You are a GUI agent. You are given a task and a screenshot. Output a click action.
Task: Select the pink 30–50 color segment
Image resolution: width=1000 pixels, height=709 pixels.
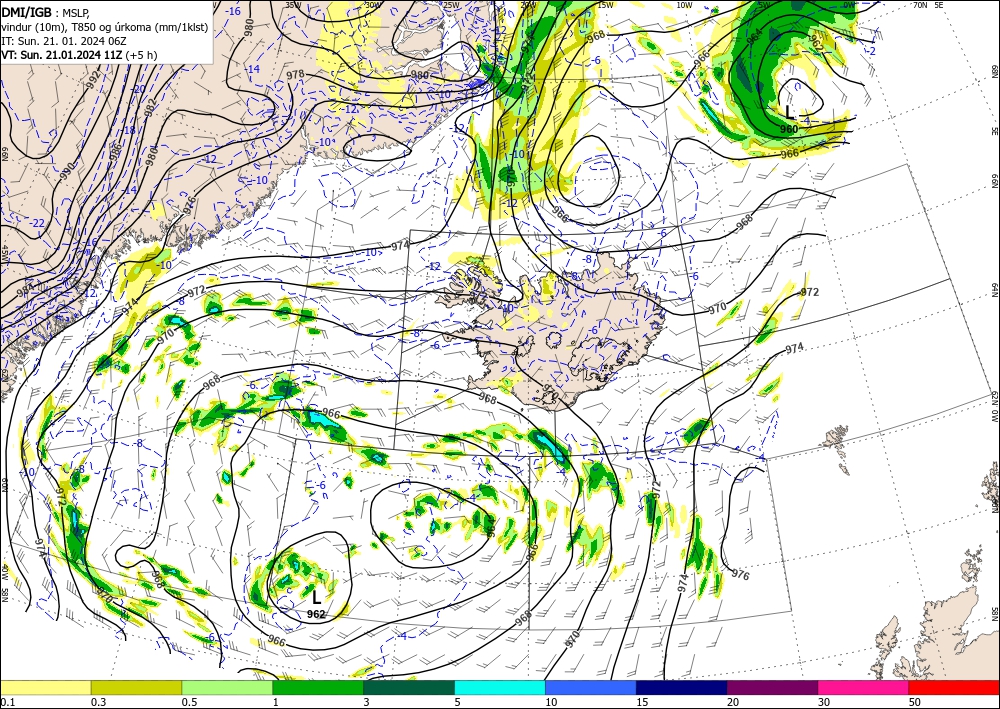coord(864,687)
